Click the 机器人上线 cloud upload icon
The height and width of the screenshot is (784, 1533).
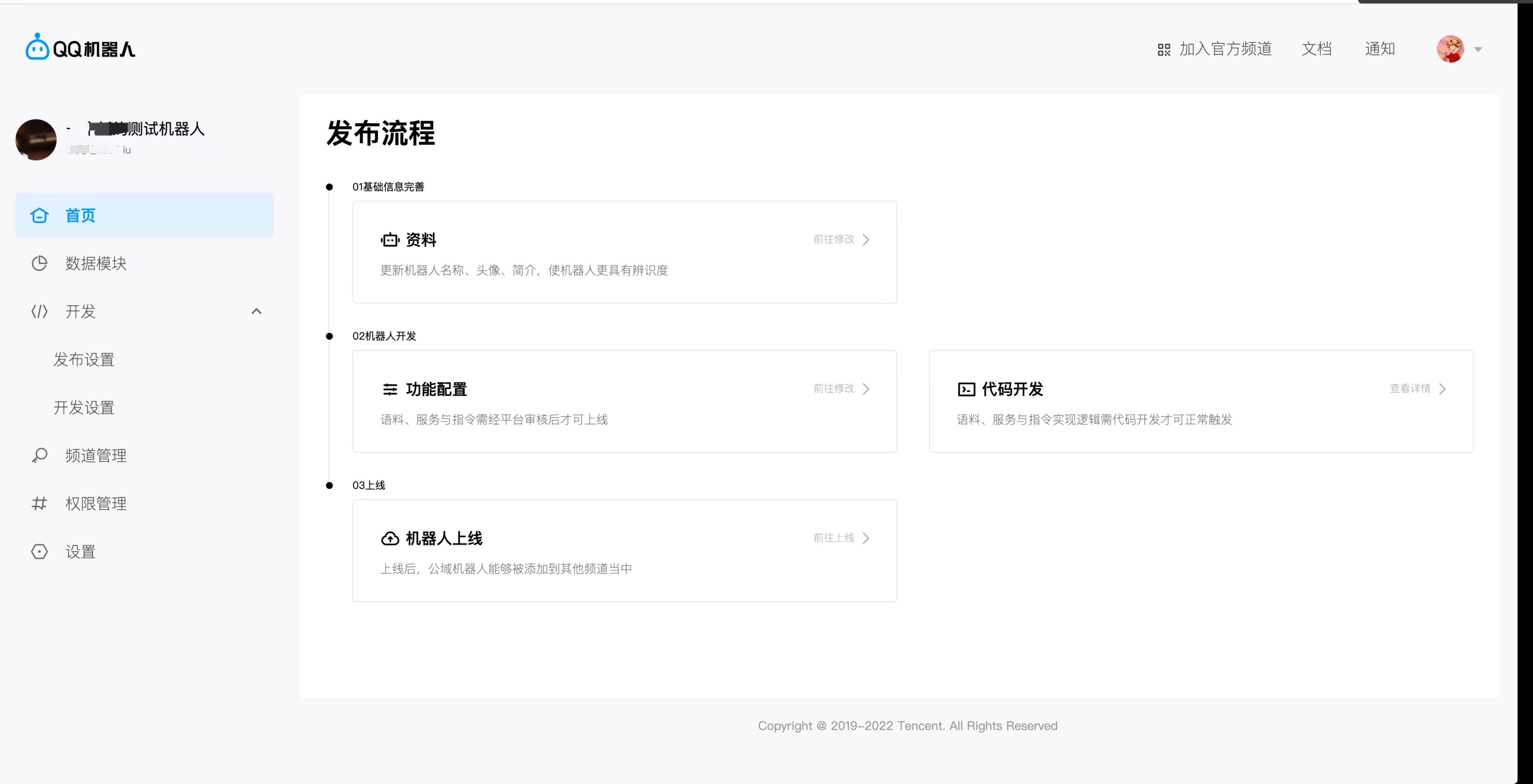tap(390, 539)
